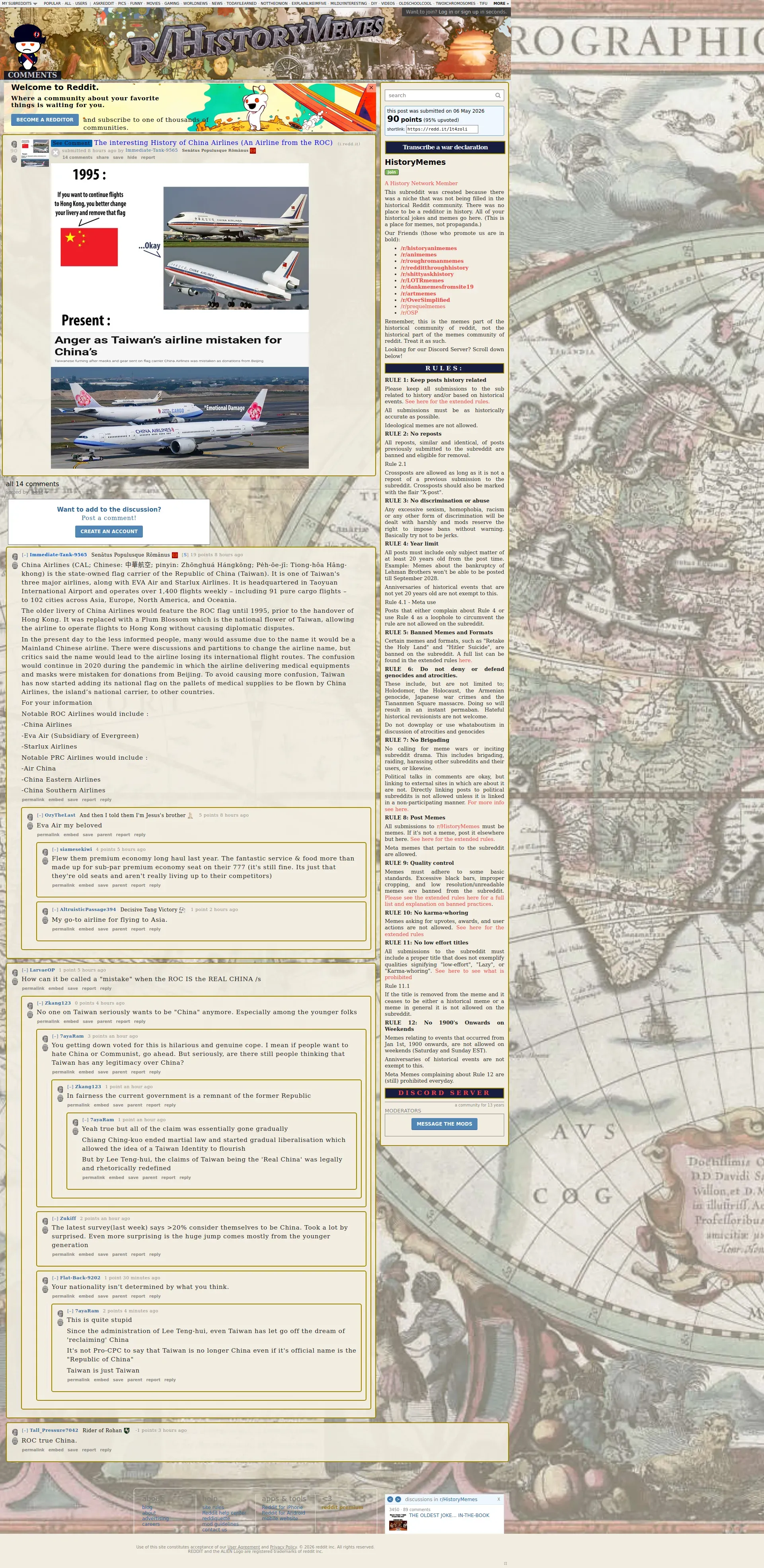Viewport: 764px width, 1568px height.
Task: Join the HistoryMemes subreddit
Action: pos(392,172)
